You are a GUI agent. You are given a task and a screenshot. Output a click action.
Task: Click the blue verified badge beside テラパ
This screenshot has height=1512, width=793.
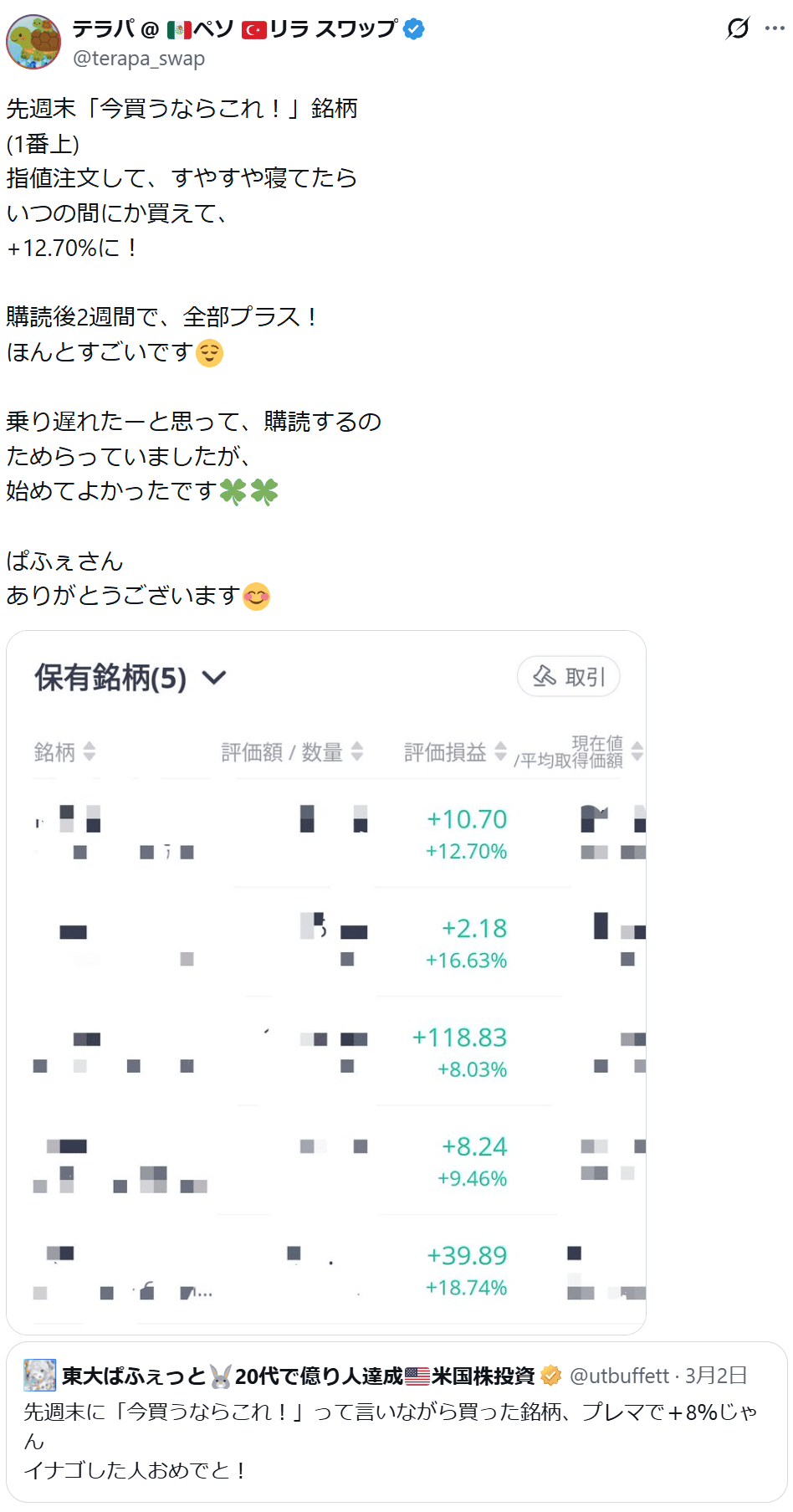click(414, 29)
